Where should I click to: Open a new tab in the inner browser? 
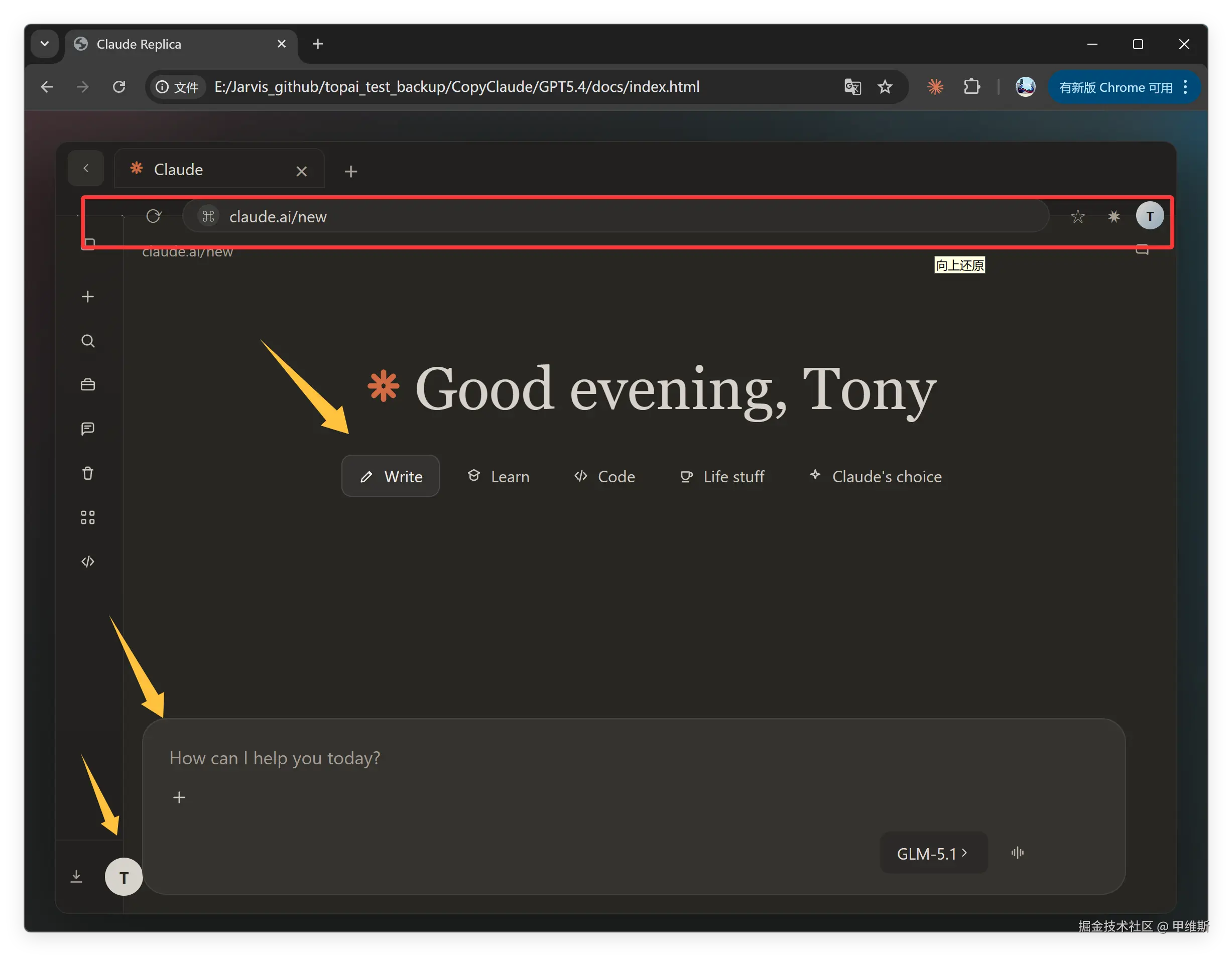[x=351, y=172]
